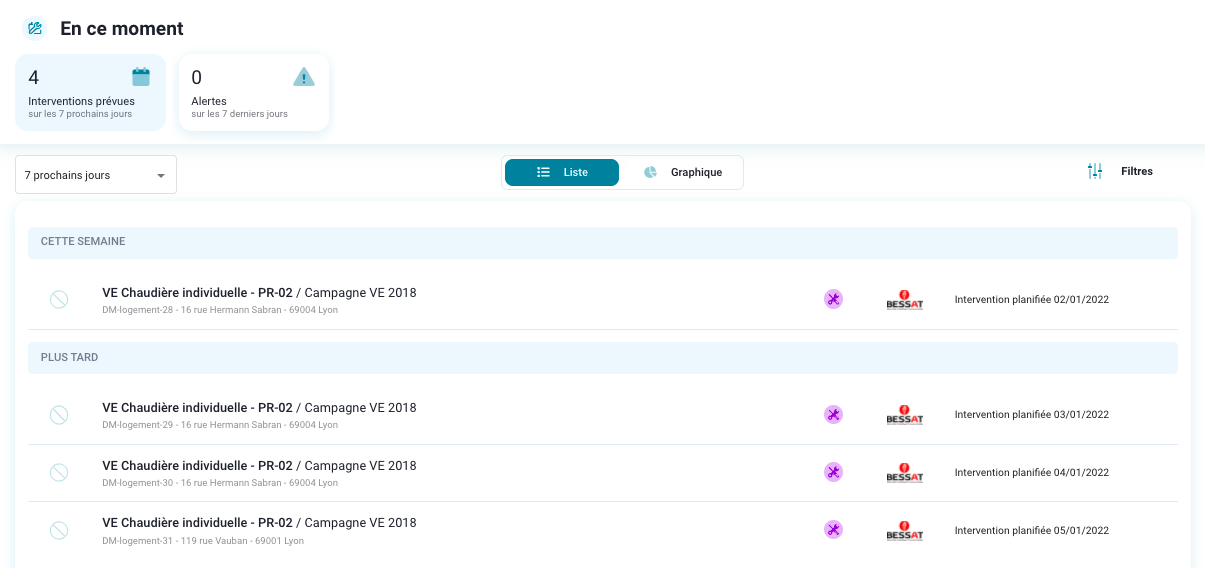
Task: Switch to Graphique view
Action: coord(684,172)
